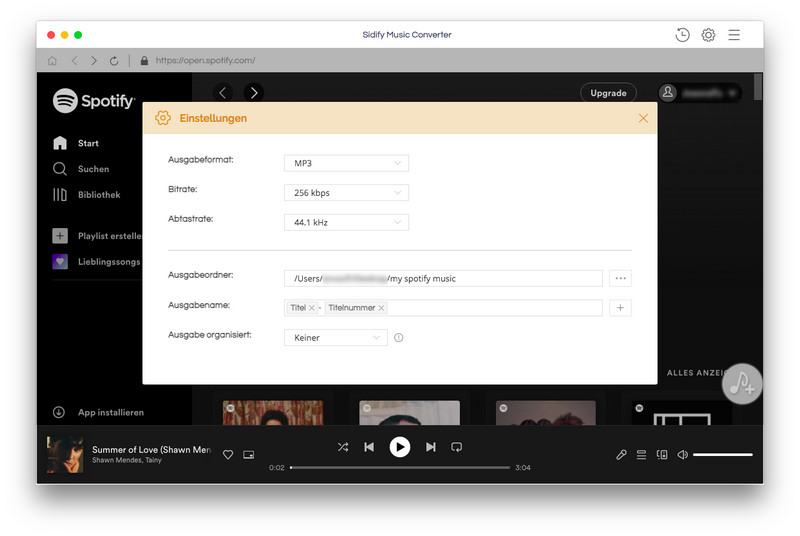Screen dimensions: 800x536
Task: Open the settings gear in the title bar
Action: point(708,35)
